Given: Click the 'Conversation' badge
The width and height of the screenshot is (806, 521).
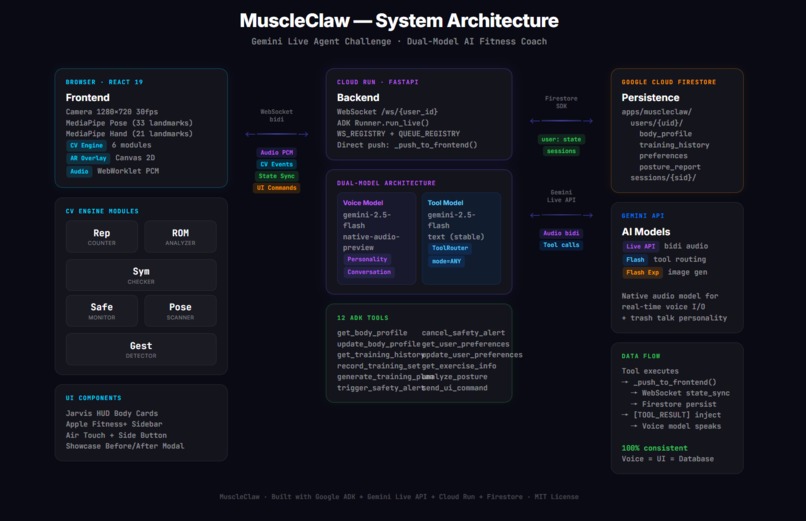Looking at the screenshot, I should (x=369, y=272).
